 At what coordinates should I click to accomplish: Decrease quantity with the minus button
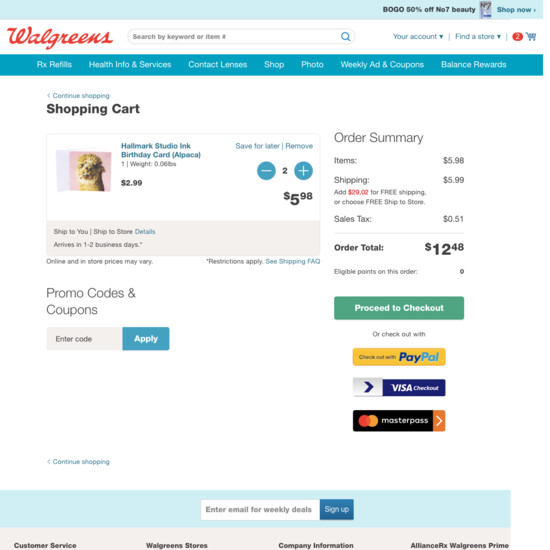click(x=266, y=171)
